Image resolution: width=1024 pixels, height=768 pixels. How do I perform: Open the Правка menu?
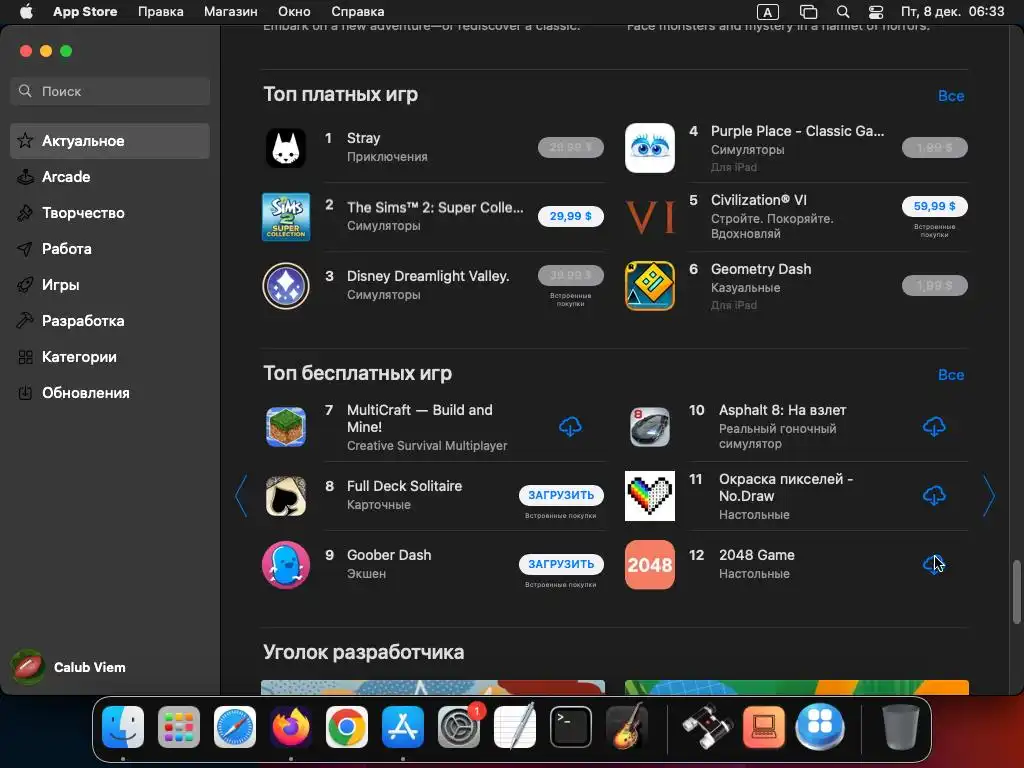click(161, 12)
